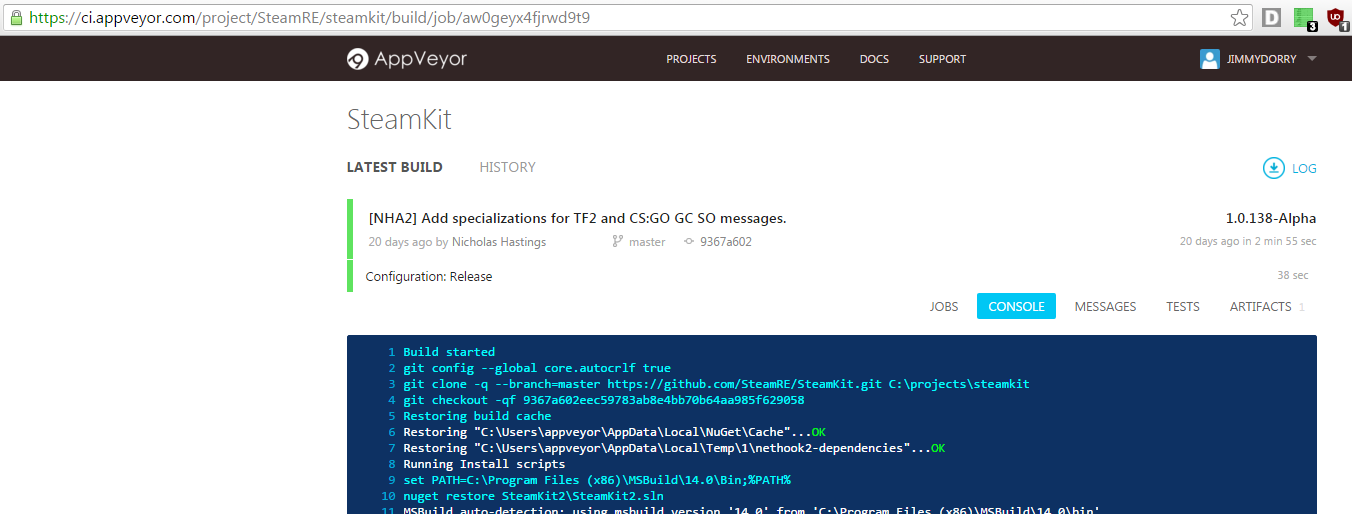Bookmark this page with the star icon
1352x514 pixels.
pyautogui.click(x=1239, y=17)
